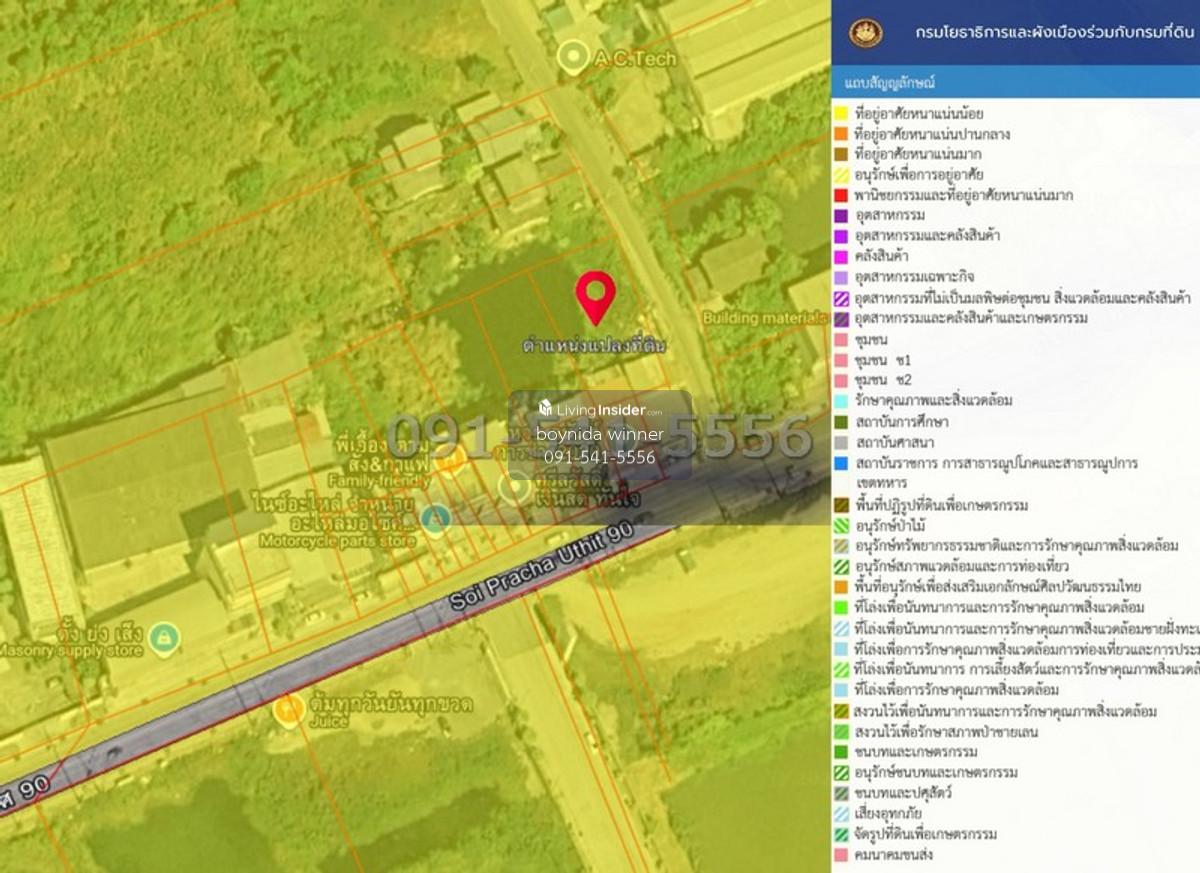Click the red land parcel location pin
The image size is (1200, 873).
(x=595, y=297)
